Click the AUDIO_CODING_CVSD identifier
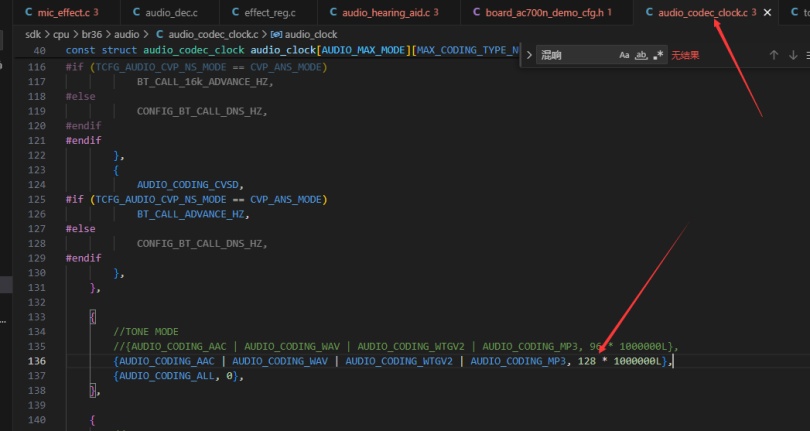This screenshot has height=431, width=810. (187, 184)
